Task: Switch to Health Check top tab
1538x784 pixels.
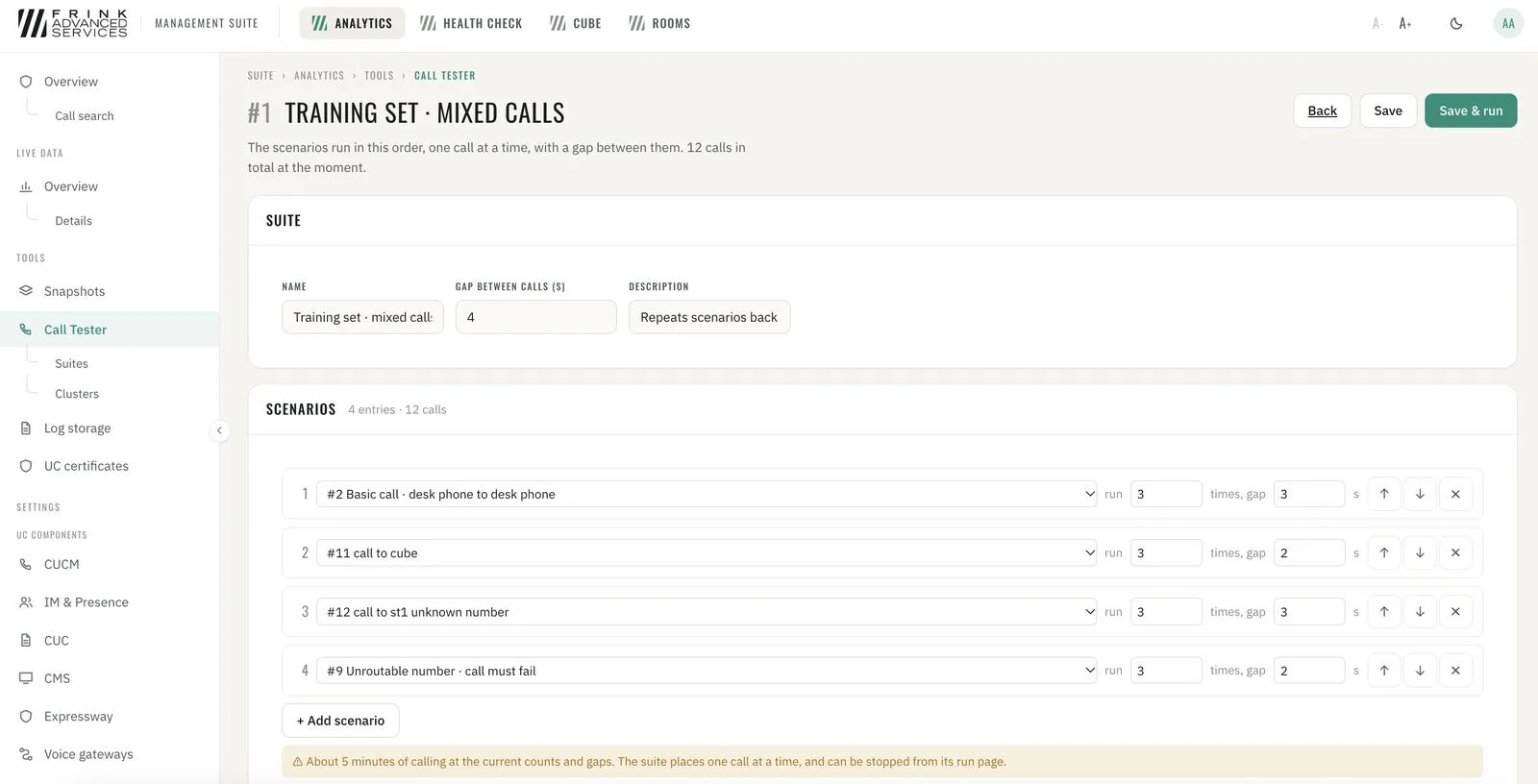Action: pos(471,23)
